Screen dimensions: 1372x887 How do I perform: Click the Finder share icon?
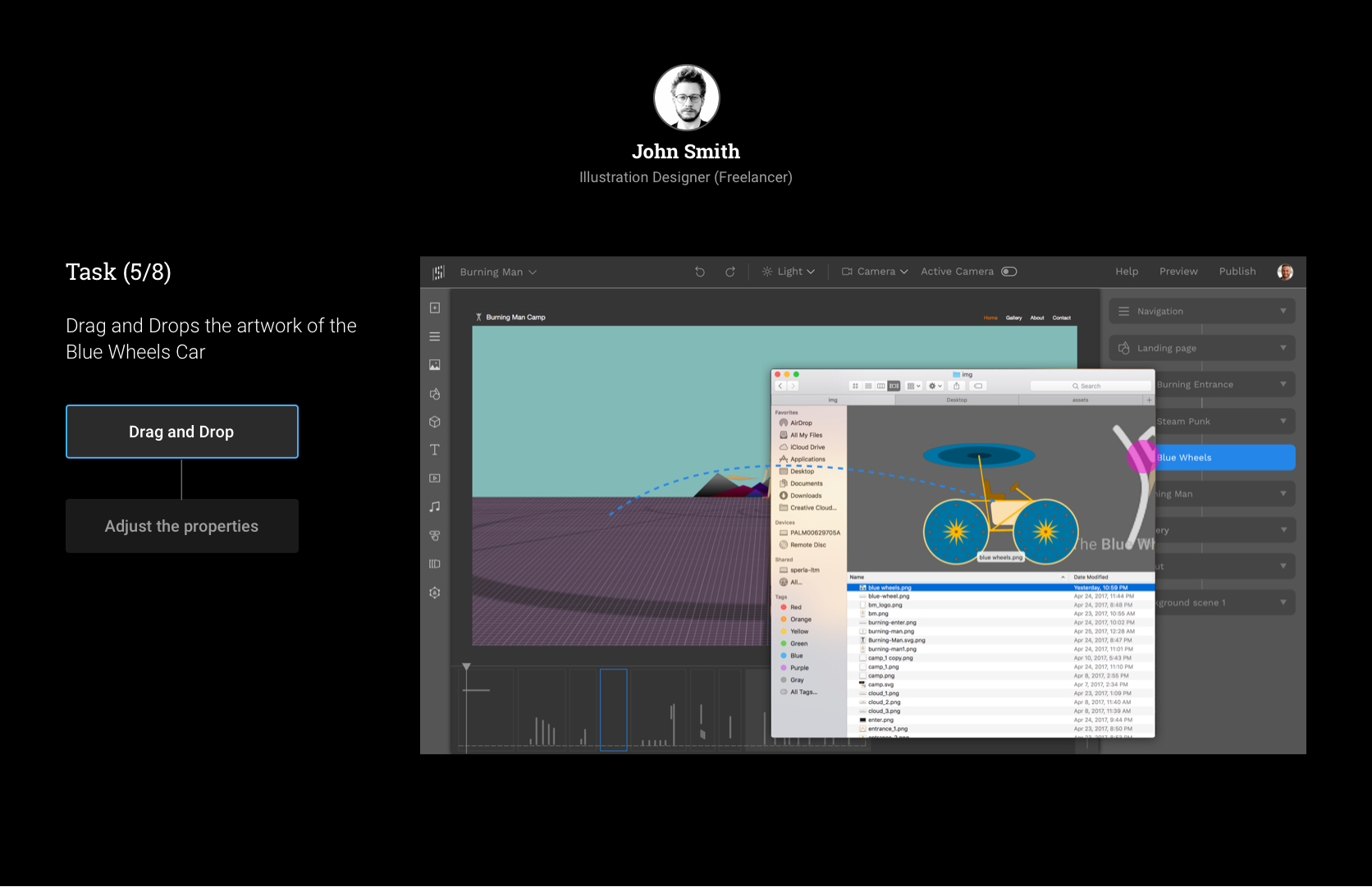(x=956, y=386)
